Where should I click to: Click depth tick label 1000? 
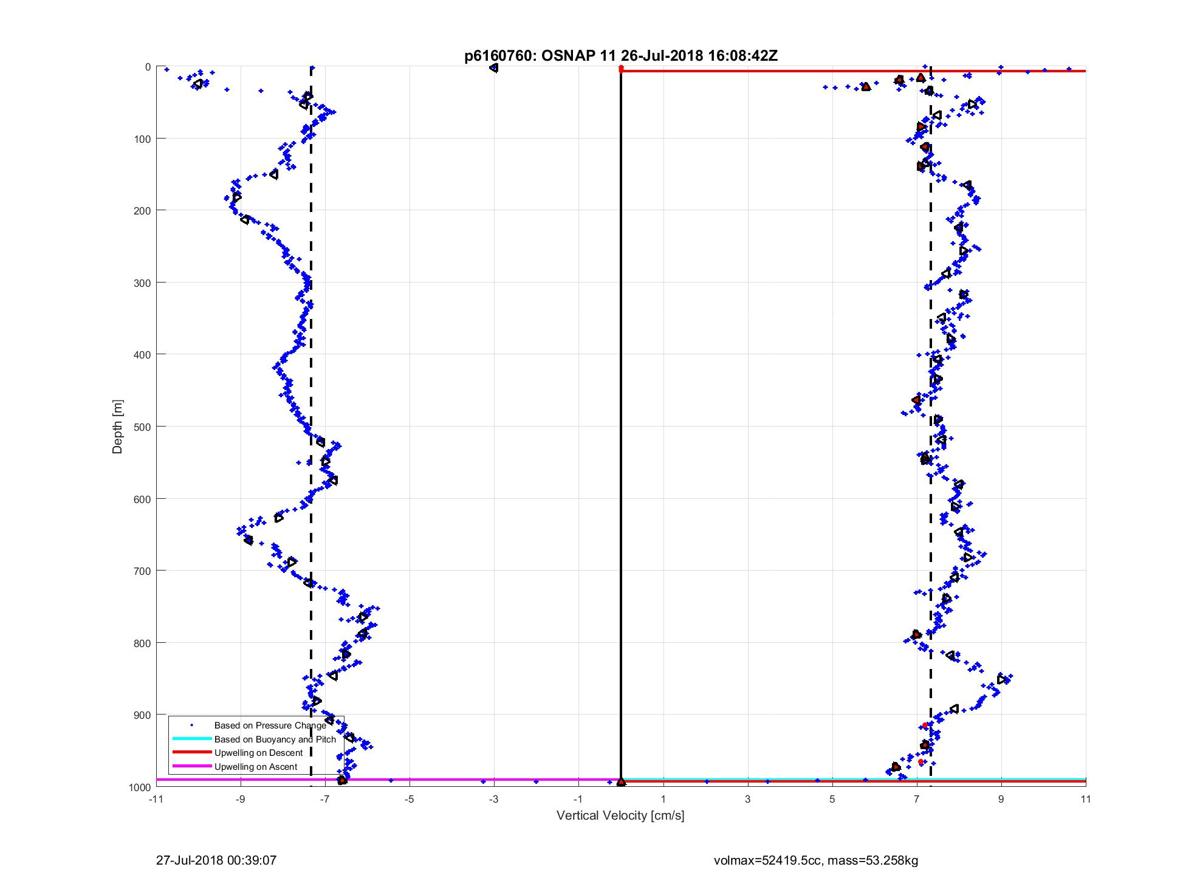(x=139, y=787)
